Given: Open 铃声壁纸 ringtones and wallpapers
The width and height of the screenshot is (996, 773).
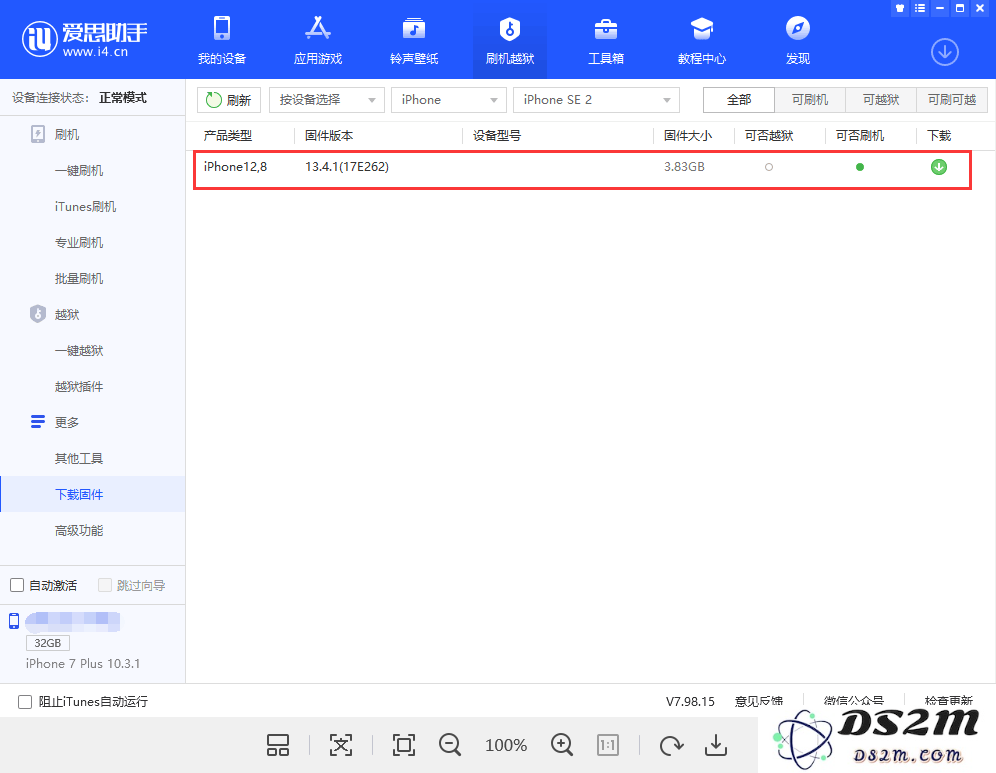Looking at the screenshot, I should click(x=414, y=41).
